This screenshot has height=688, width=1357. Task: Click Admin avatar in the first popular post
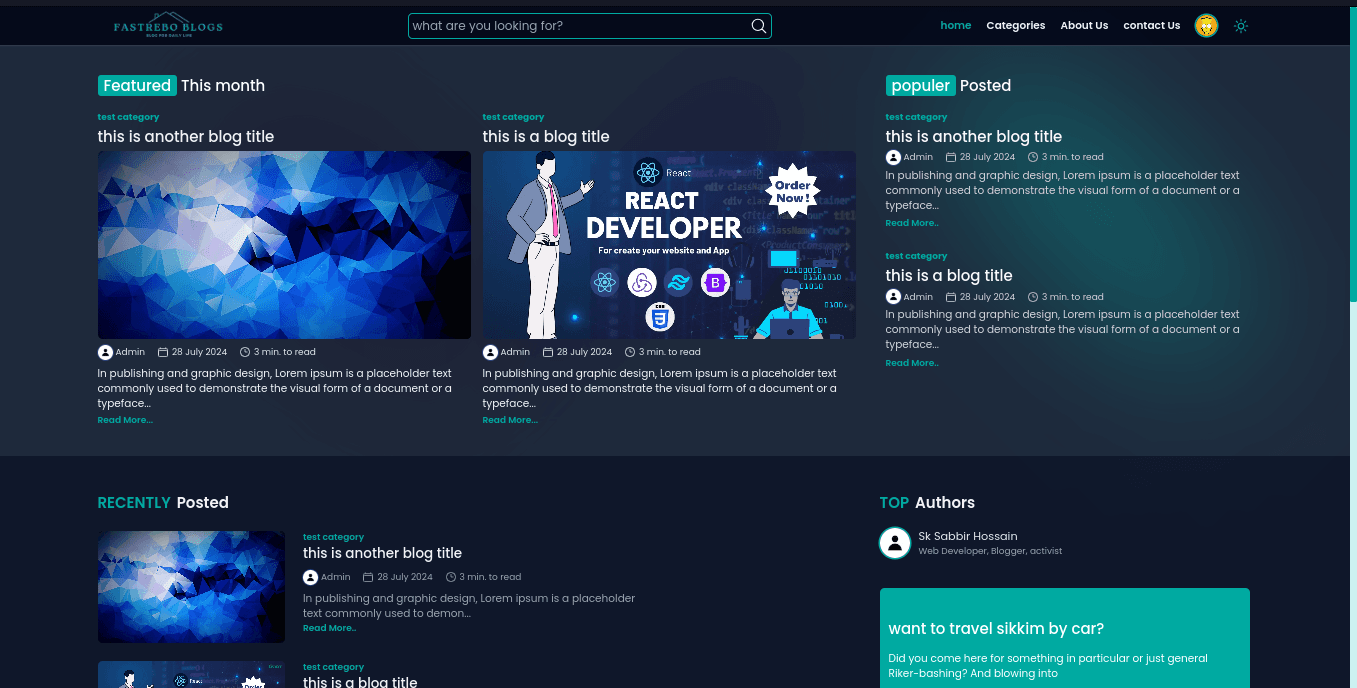pyautogui.click(x=893, y=157)
